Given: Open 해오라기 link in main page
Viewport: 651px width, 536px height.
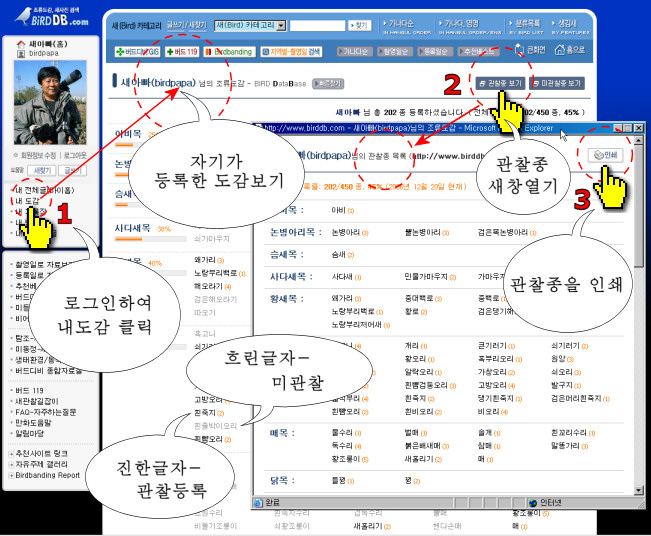Looking at the screenshot, I should [208, 286].
